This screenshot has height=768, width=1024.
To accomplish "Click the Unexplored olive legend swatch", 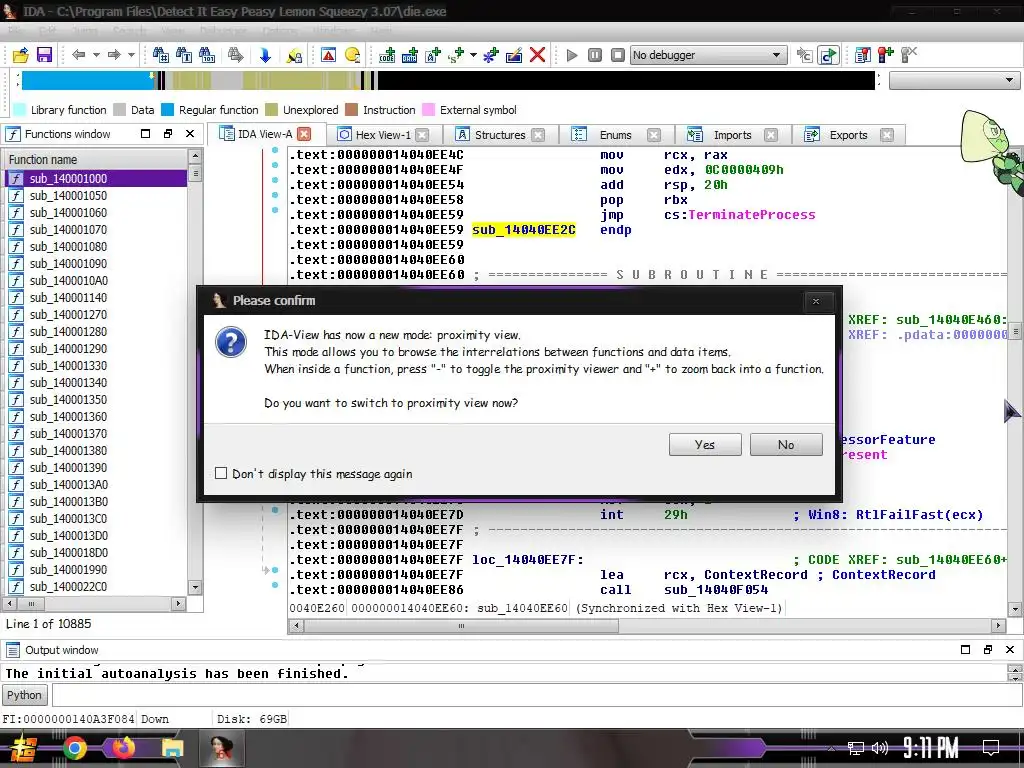I will 272,110.
